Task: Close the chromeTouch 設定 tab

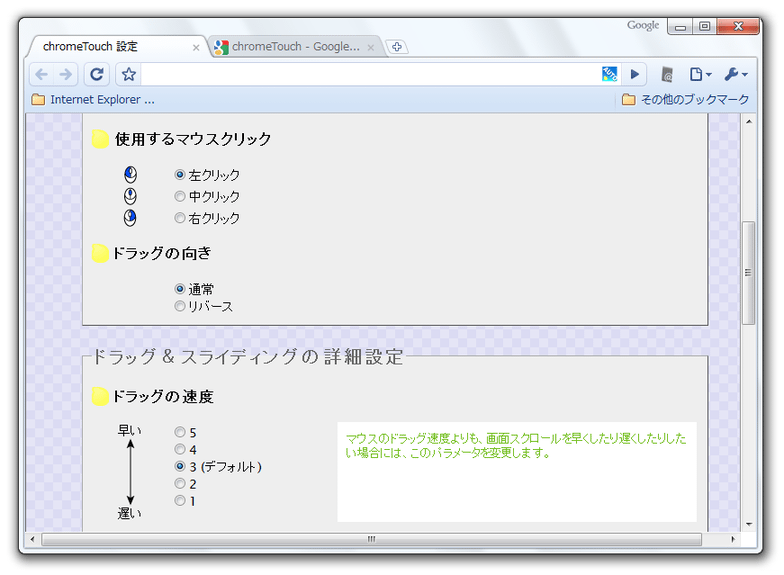Action: point(196,48)
